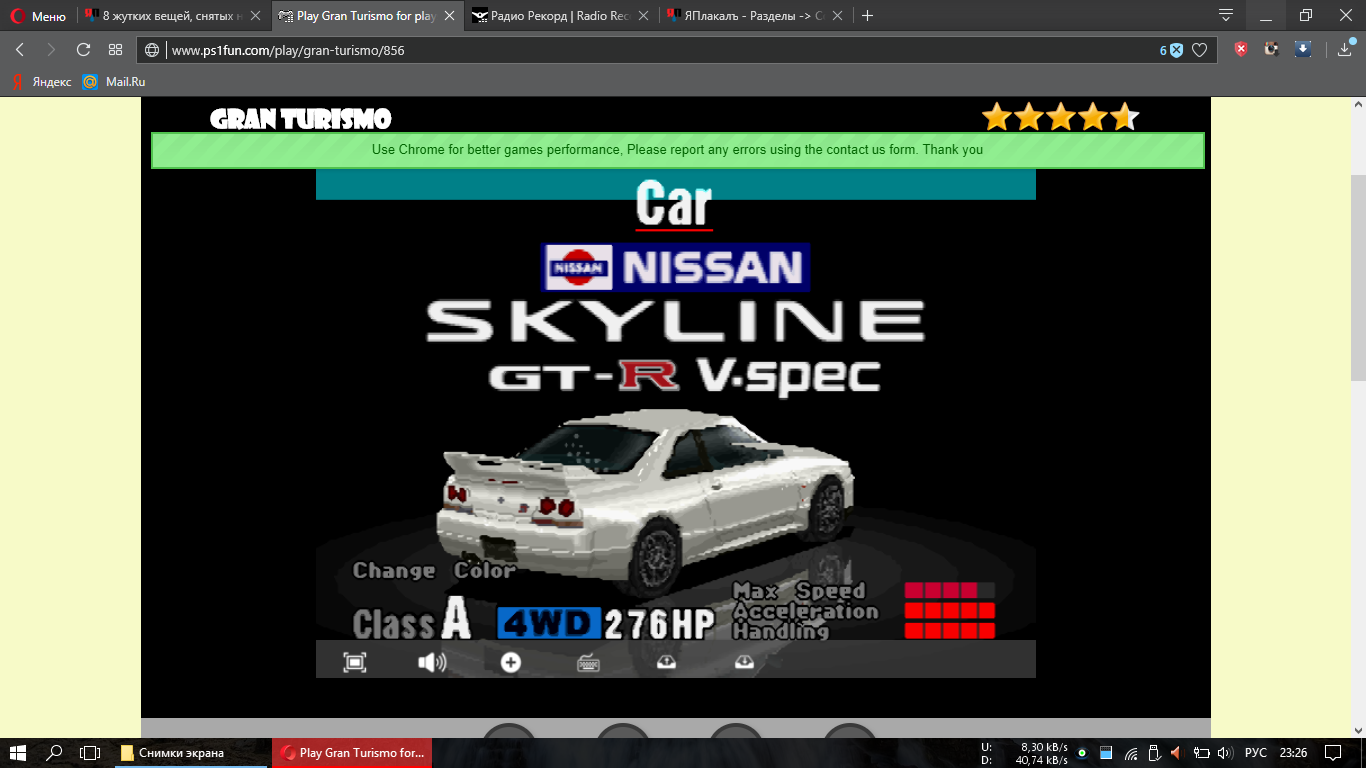Open the ad blocker shield showing 6

[x=1171, y=50]
